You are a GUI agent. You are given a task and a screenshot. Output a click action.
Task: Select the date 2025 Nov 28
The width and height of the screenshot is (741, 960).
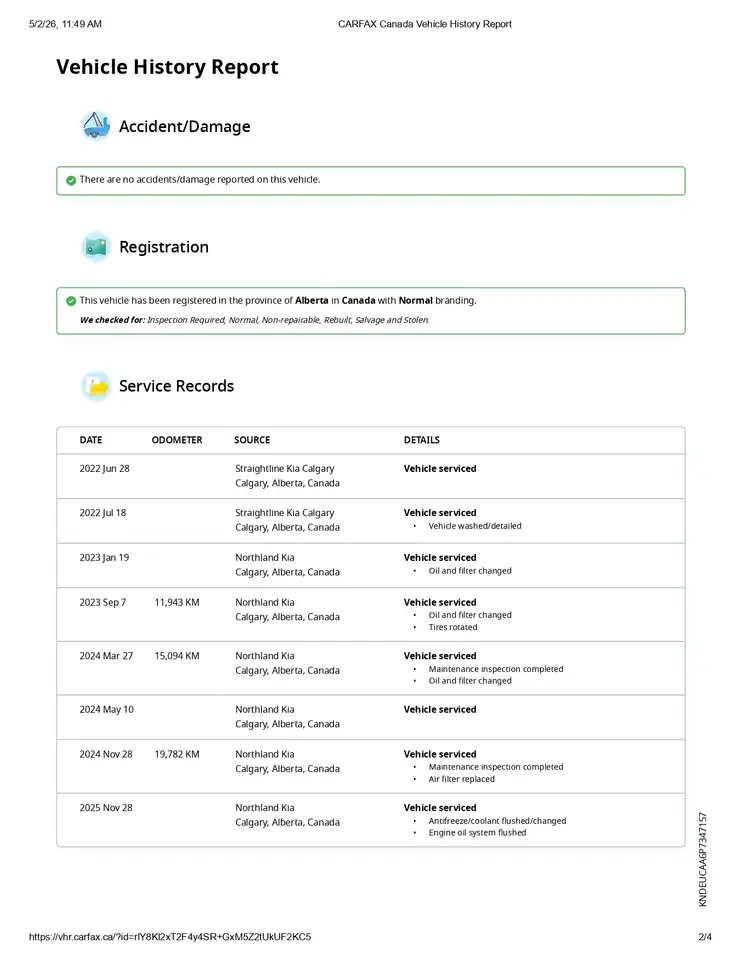pyautogui.click(x=105, y=808)
